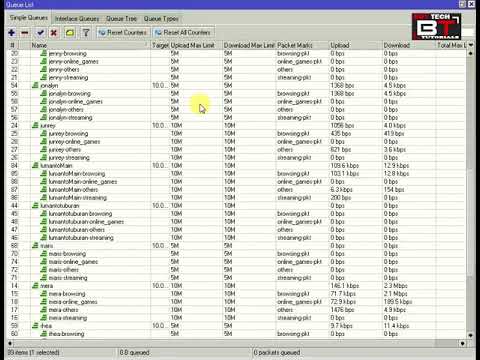Select the mars-streaming queue name
This screenshot has height=360, width=480.
[68, 278]
